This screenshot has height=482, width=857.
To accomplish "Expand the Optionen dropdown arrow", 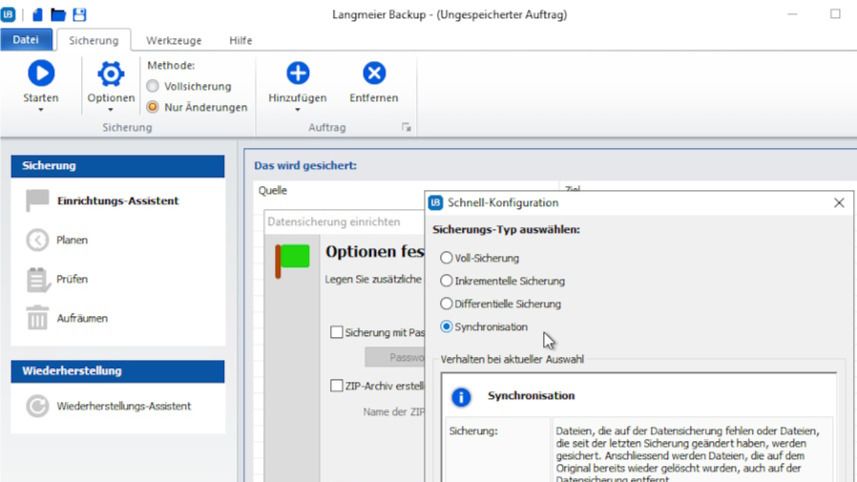I will 111,110.
